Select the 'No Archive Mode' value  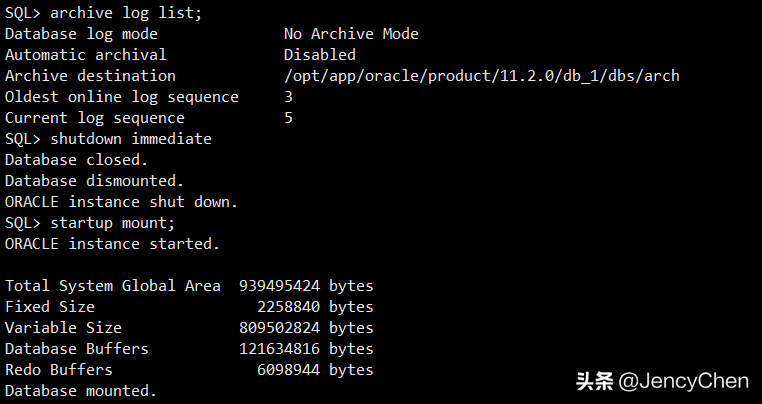point(351,34)
